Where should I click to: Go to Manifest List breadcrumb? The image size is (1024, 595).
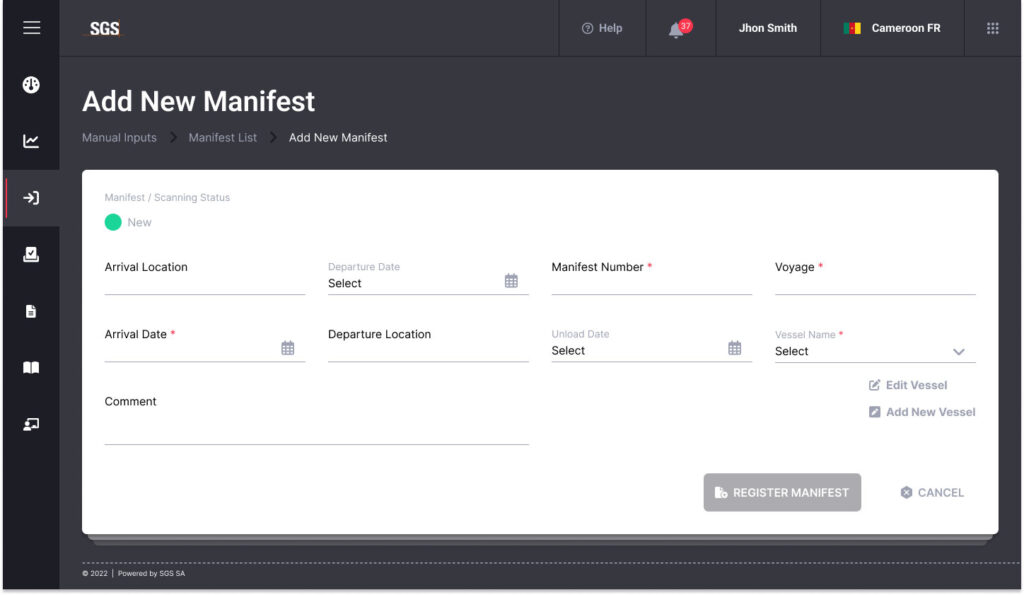223,138
